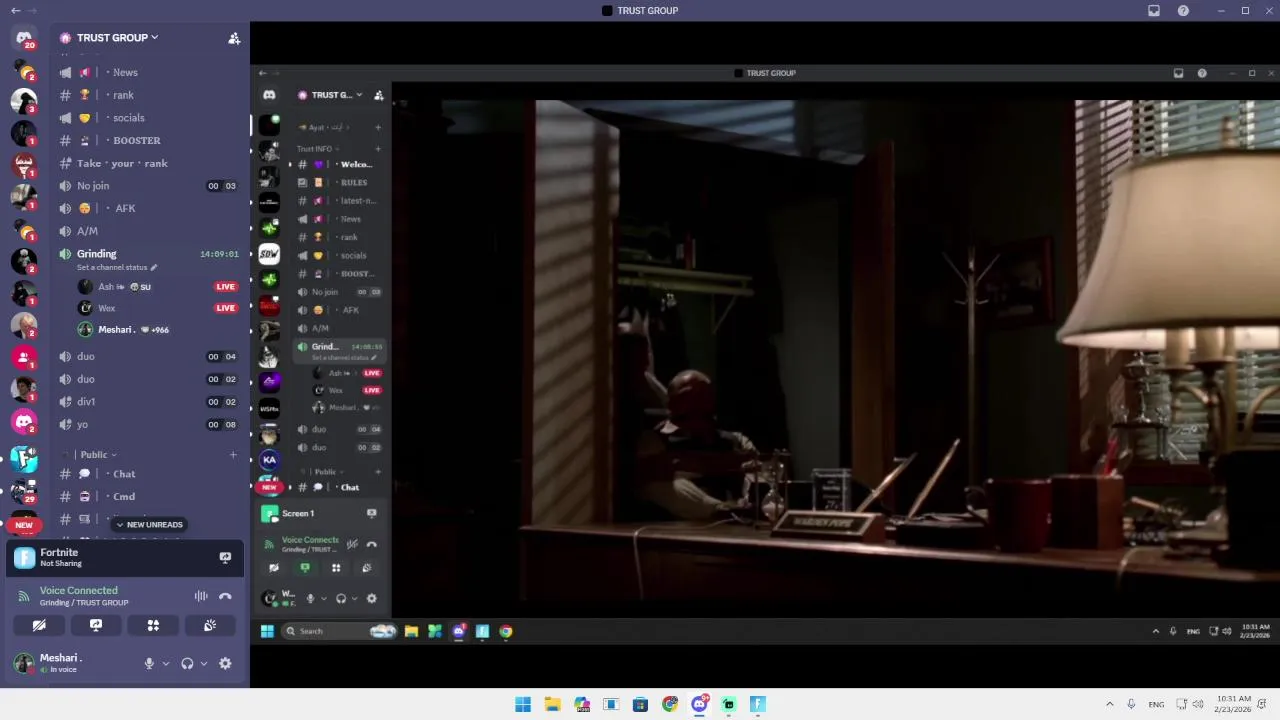Join the div1 voice channel
The width and height of the screenshot is (1280, 720).
point(150,402)
